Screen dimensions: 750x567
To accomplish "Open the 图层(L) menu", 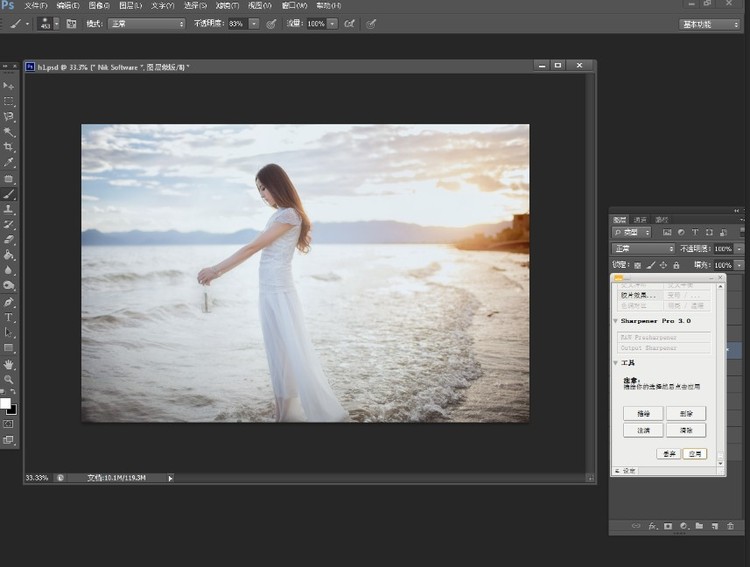I will click(x=131, y=6).
